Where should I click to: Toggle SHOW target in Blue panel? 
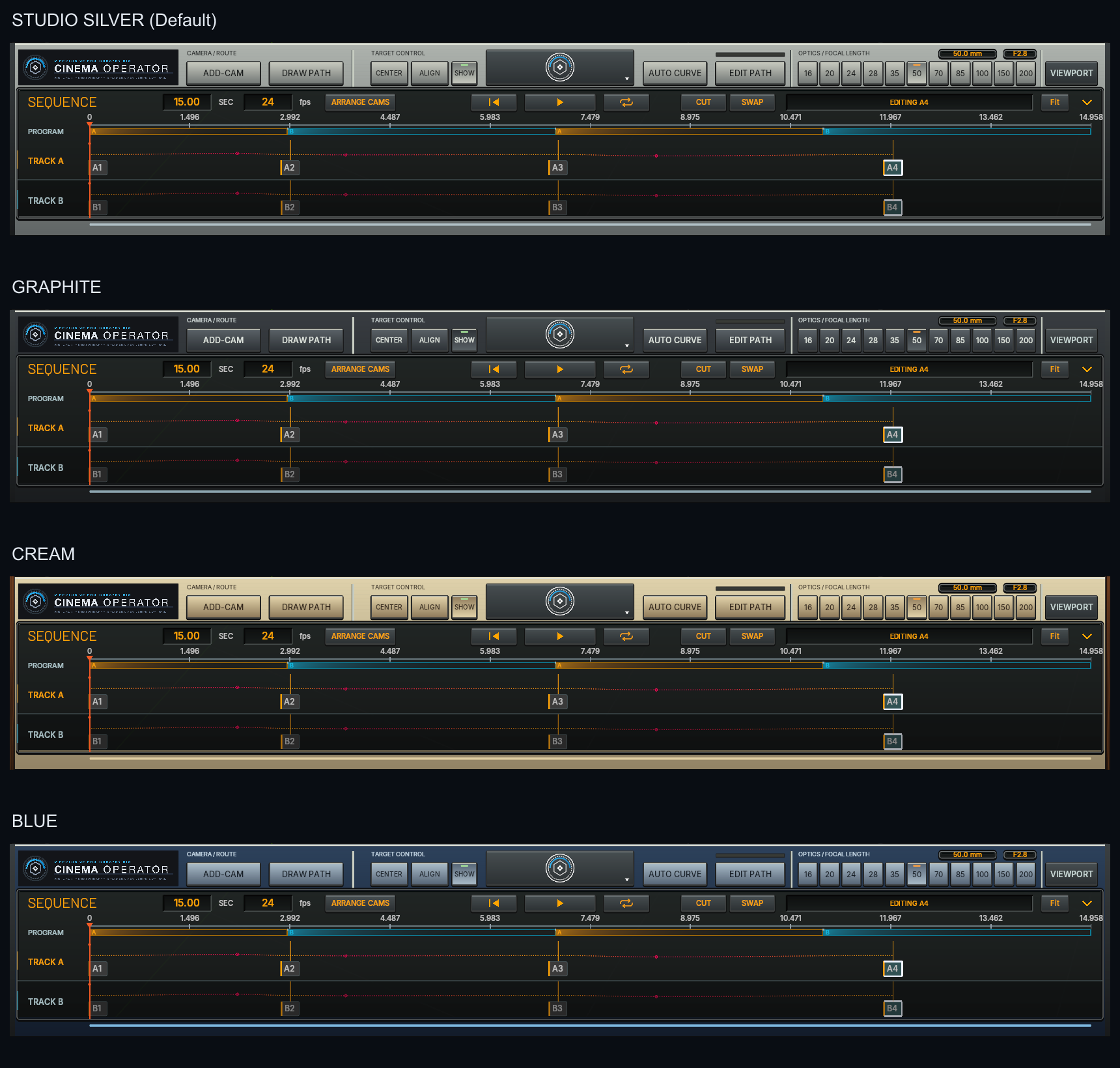[464, 874]
